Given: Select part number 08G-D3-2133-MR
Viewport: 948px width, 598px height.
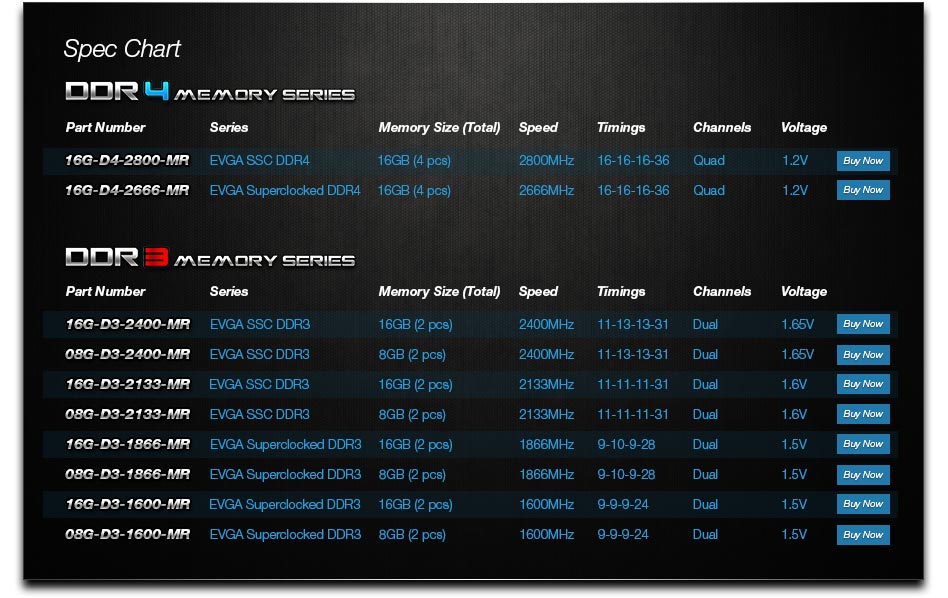Looking at the screenshot, I should click(127, 414).
